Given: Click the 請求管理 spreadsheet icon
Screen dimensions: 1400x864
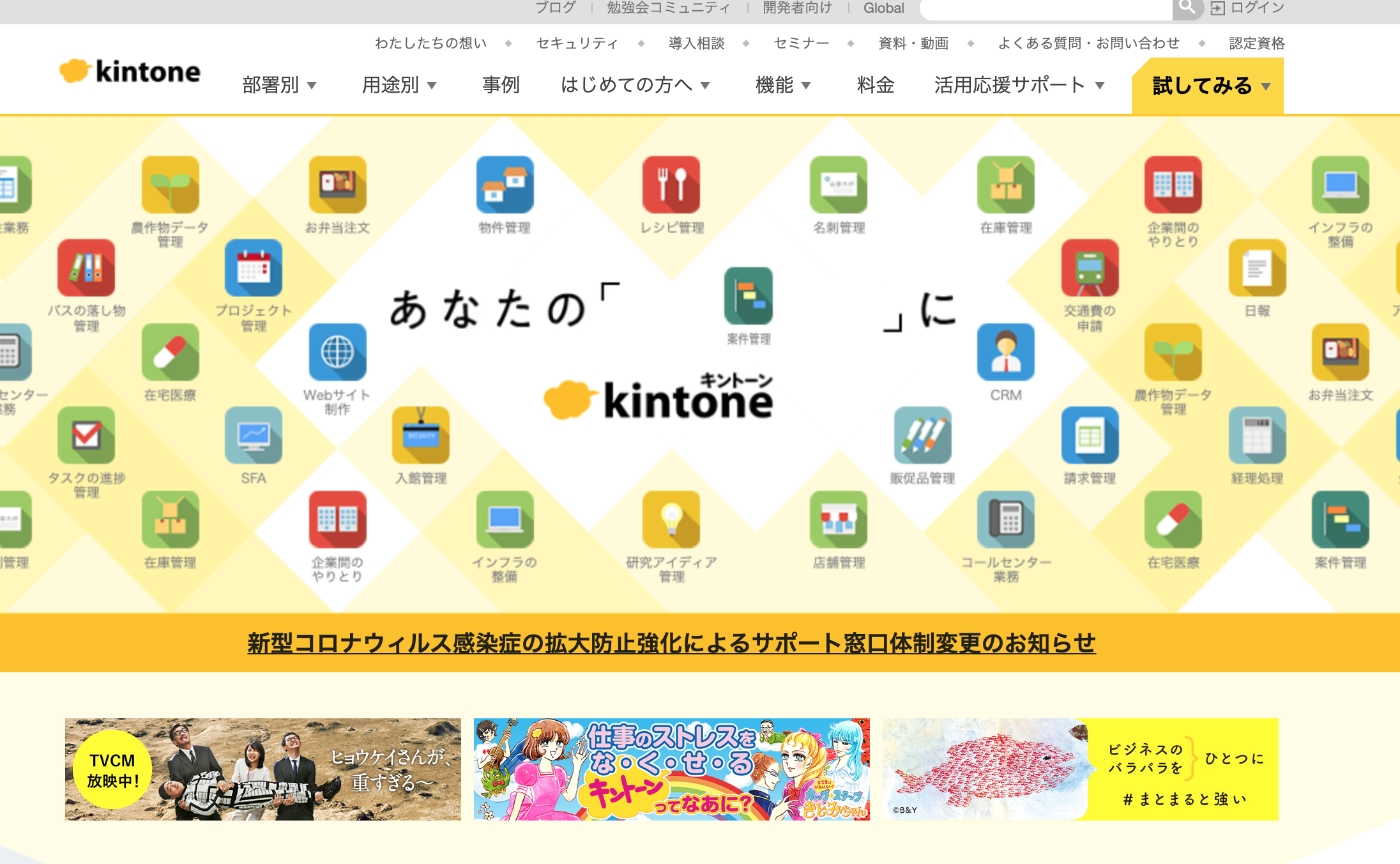Looking at the screenshot, I should (1090, 435).
